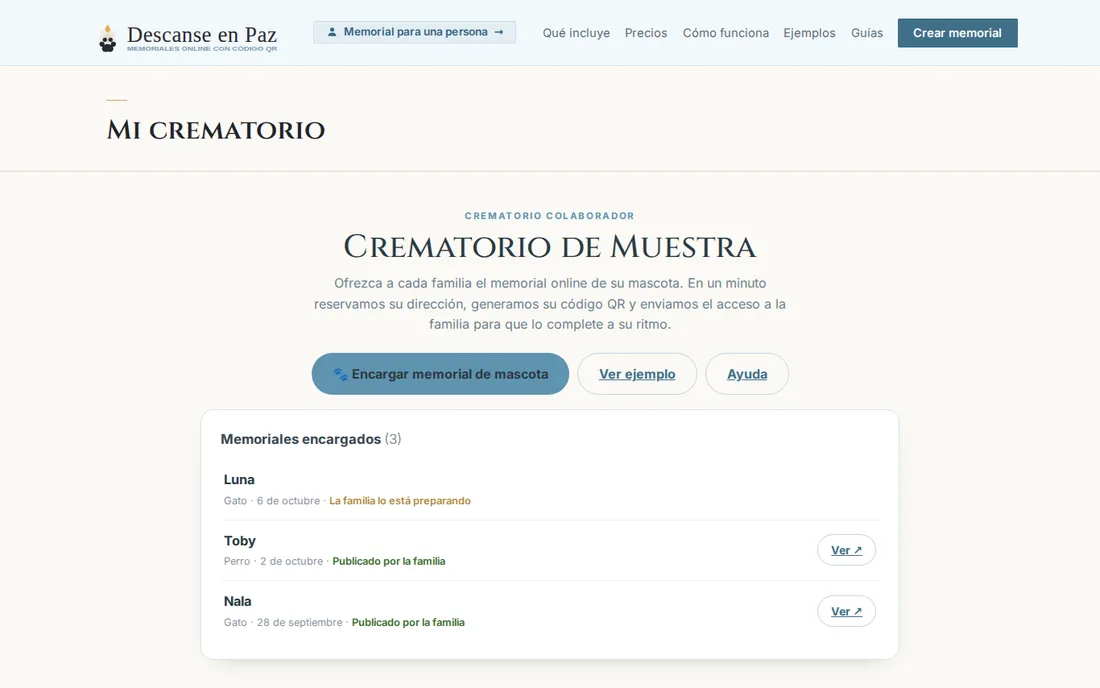Click the Descanse en Paz candle paw logo

click(x=107, y=39)
